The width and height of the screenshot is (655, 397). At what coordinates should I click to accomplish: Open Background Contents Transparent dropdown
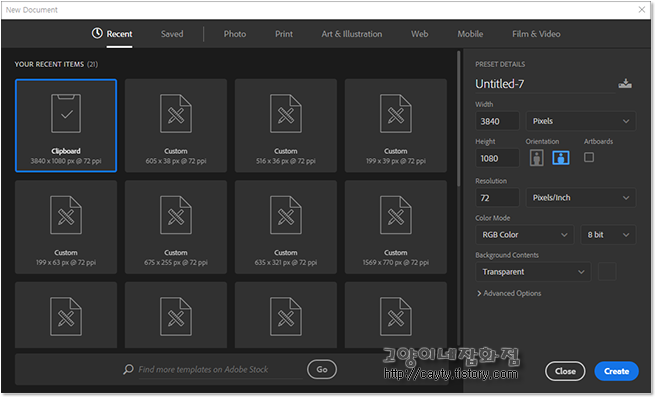point(533,272)
